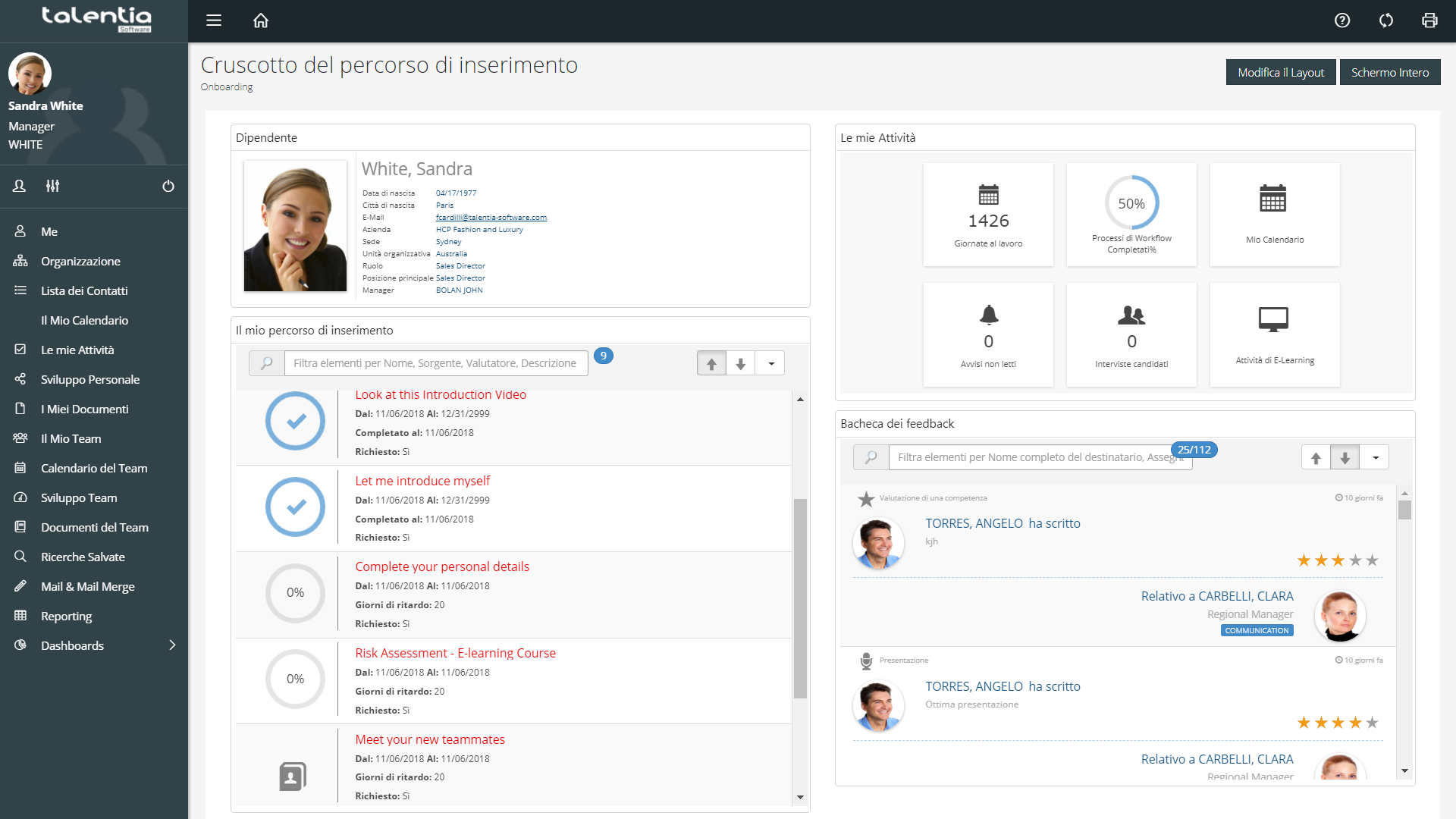Click the power/logout icon in the sidebar

click(x=168, y=186)
